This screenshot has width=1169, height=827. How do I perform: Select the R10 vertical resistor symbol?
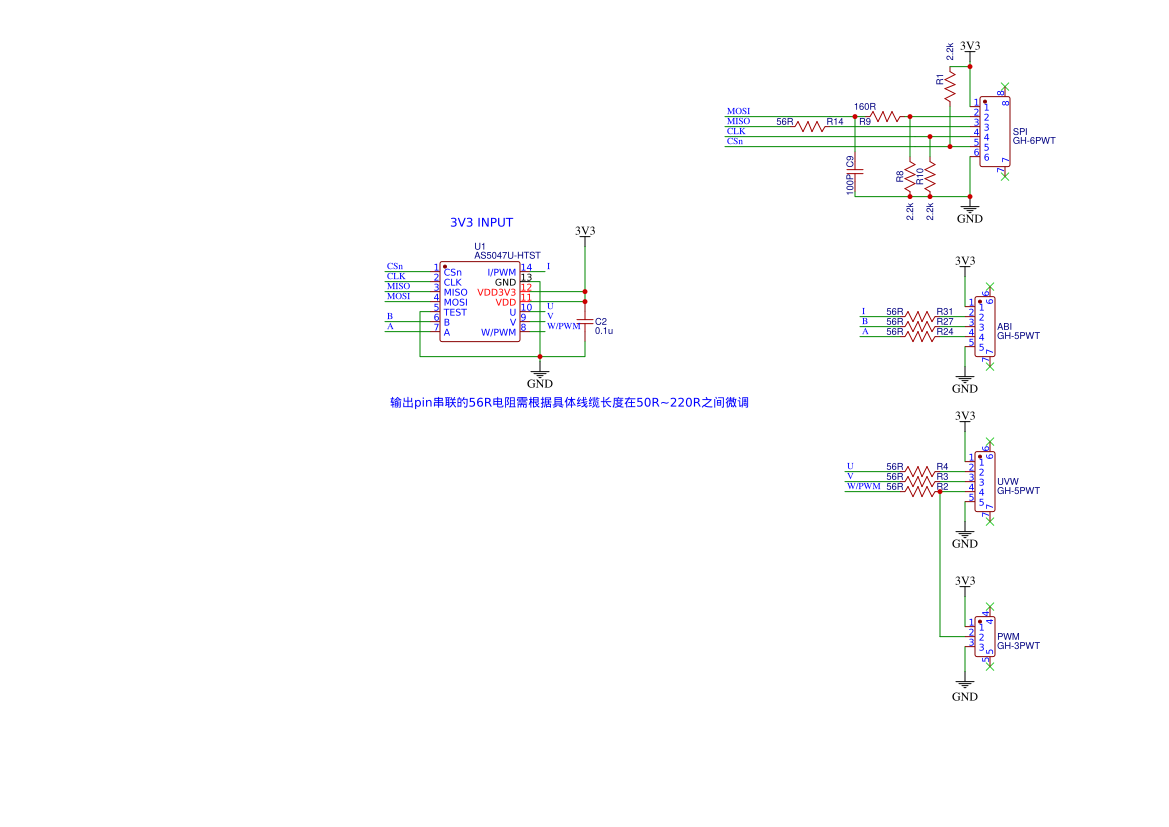tap(930, 176)
